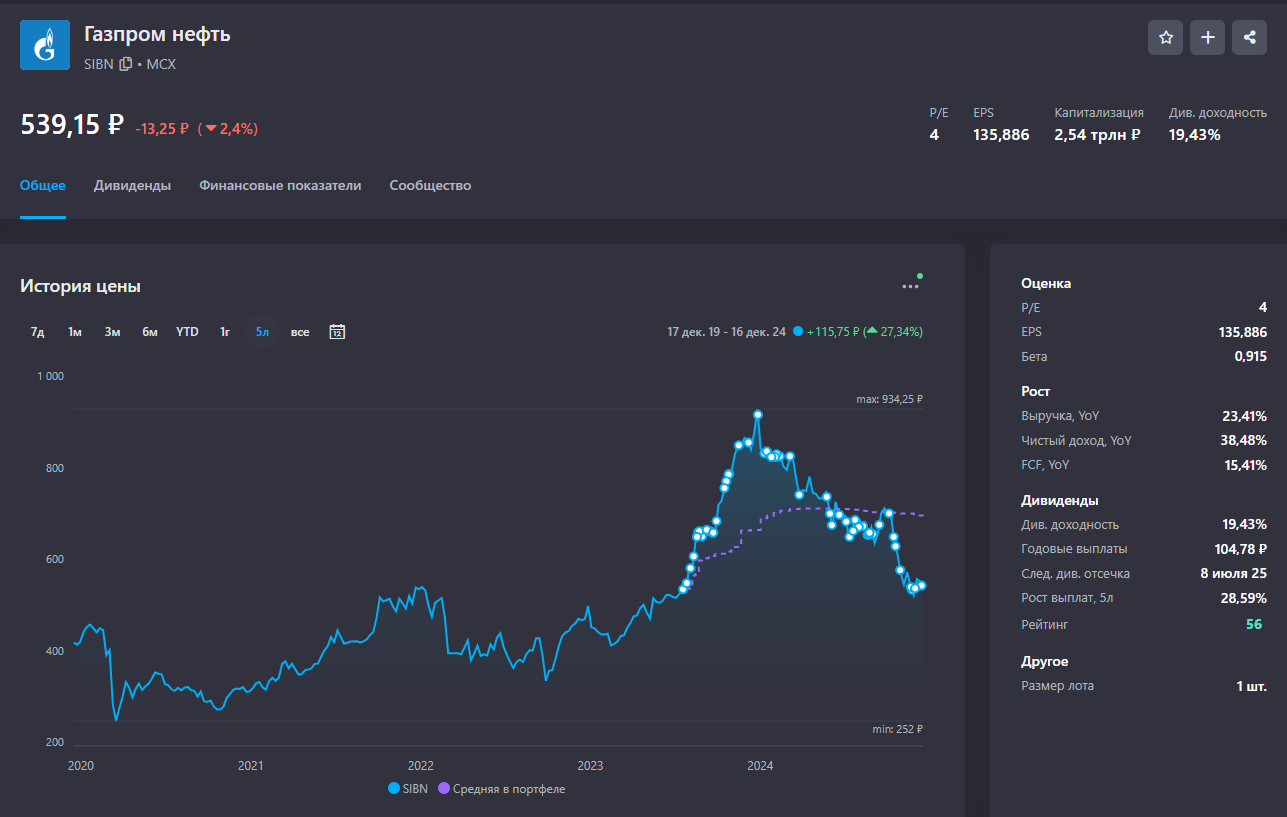Select the 7д time range
1287x817 pixels.
pyautogui.click(x=38, y=332)
